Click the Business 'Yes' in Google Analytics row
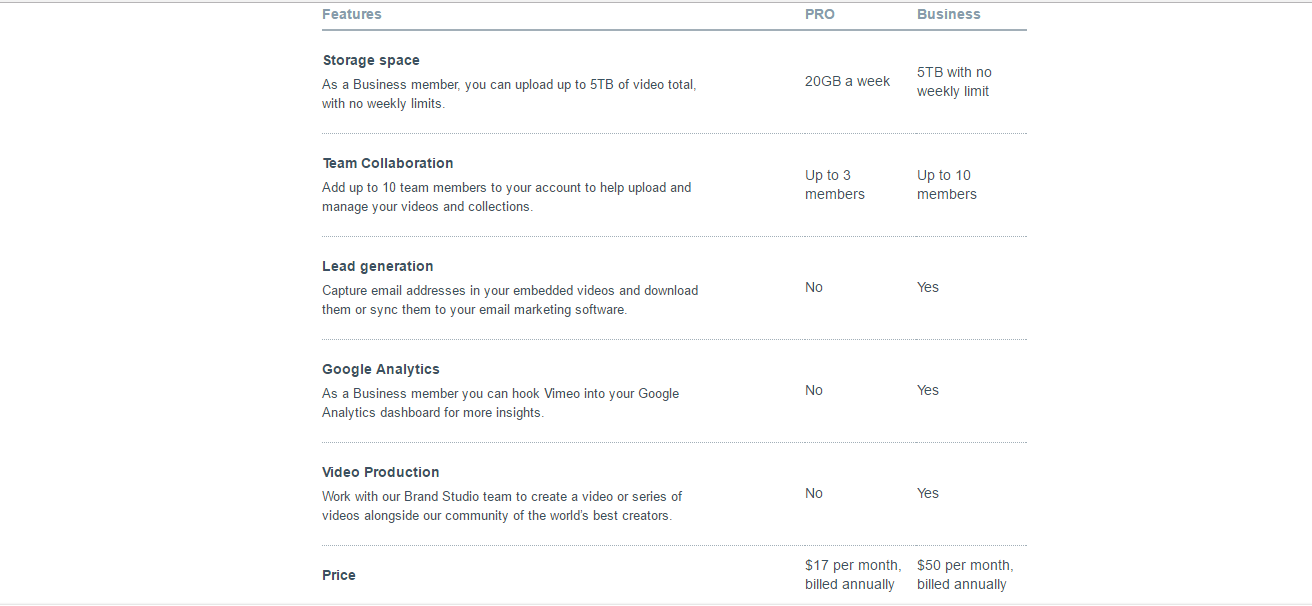 tap(928, 390)
